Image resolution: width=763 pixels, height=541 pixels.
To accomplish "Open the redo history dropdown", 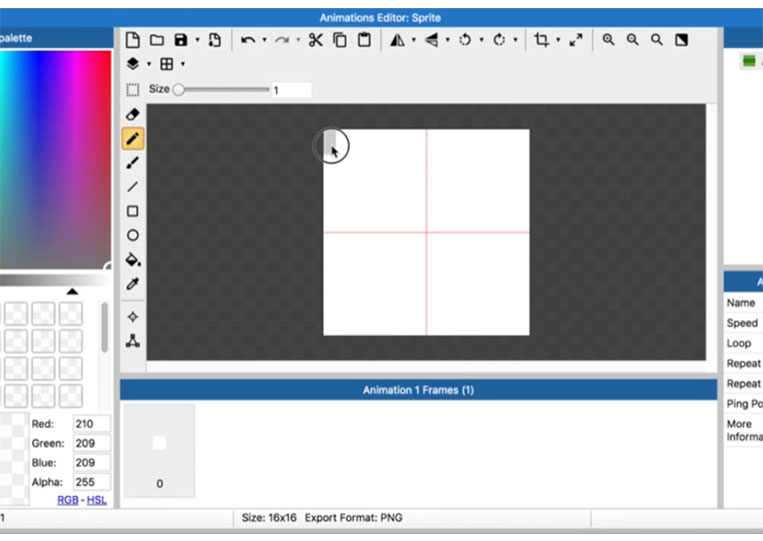I will 298,40.
